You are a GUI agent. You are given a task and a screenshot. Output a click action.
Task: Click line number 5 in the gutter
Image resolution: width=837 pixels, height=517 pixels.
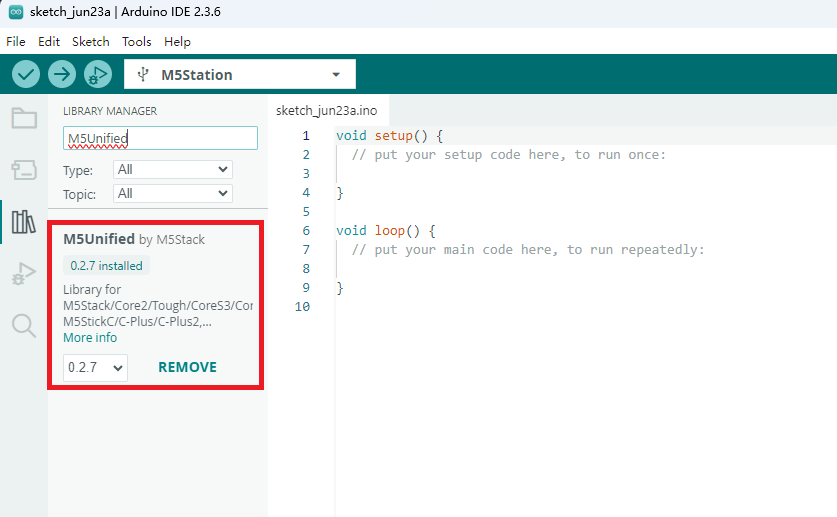[x=306, y=212]
